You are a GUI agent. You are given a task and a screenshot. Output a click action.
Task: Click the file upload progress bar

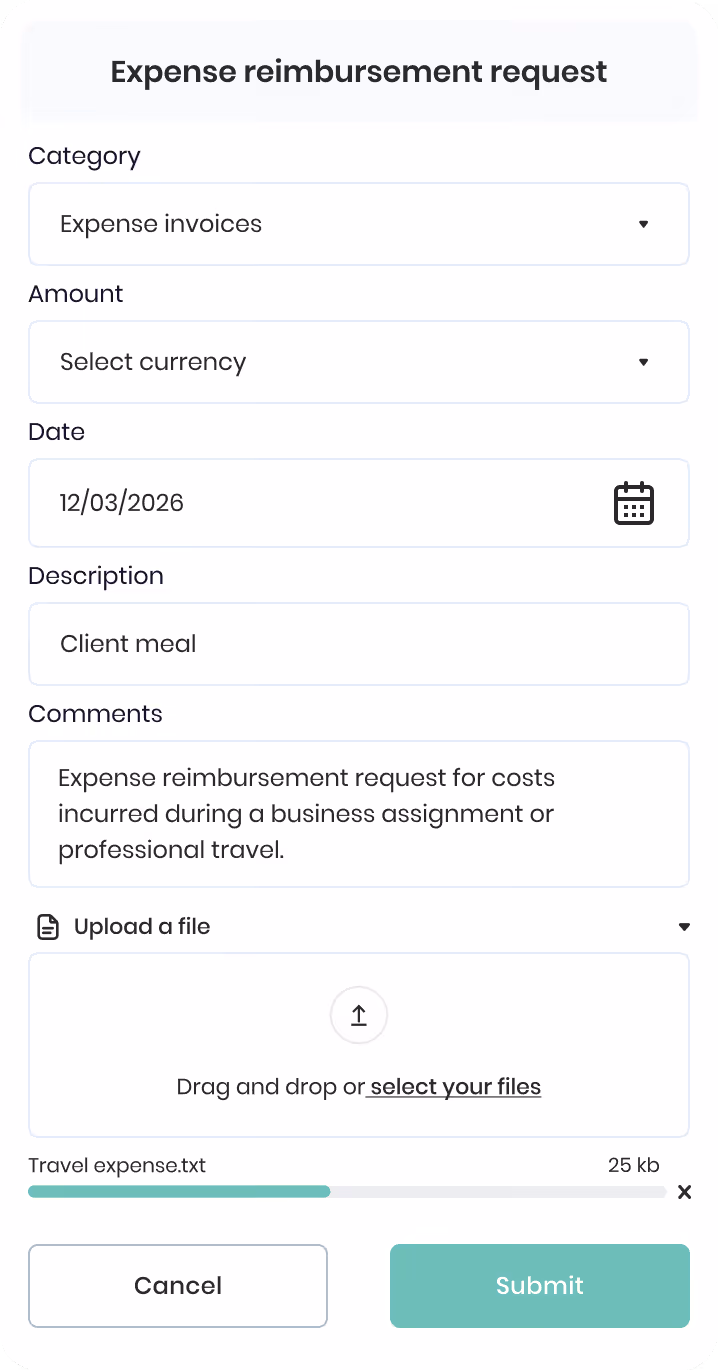(x=347, y=1192)
